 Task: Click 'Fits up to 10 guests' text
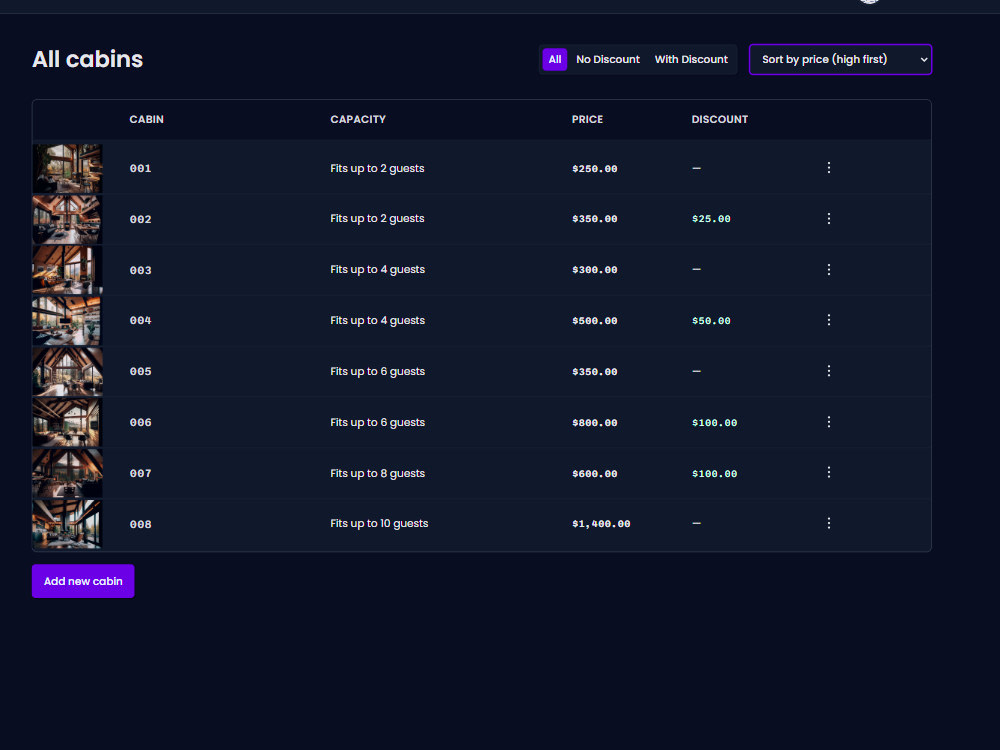point(379,524)
